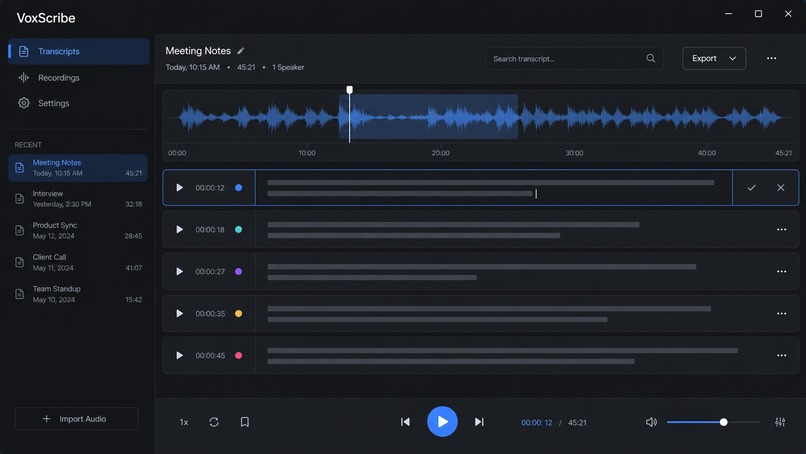This screenshot has width=806, height=454.
Task: Open the Transcripts section in sidebar
Action: tap(79, 51)
